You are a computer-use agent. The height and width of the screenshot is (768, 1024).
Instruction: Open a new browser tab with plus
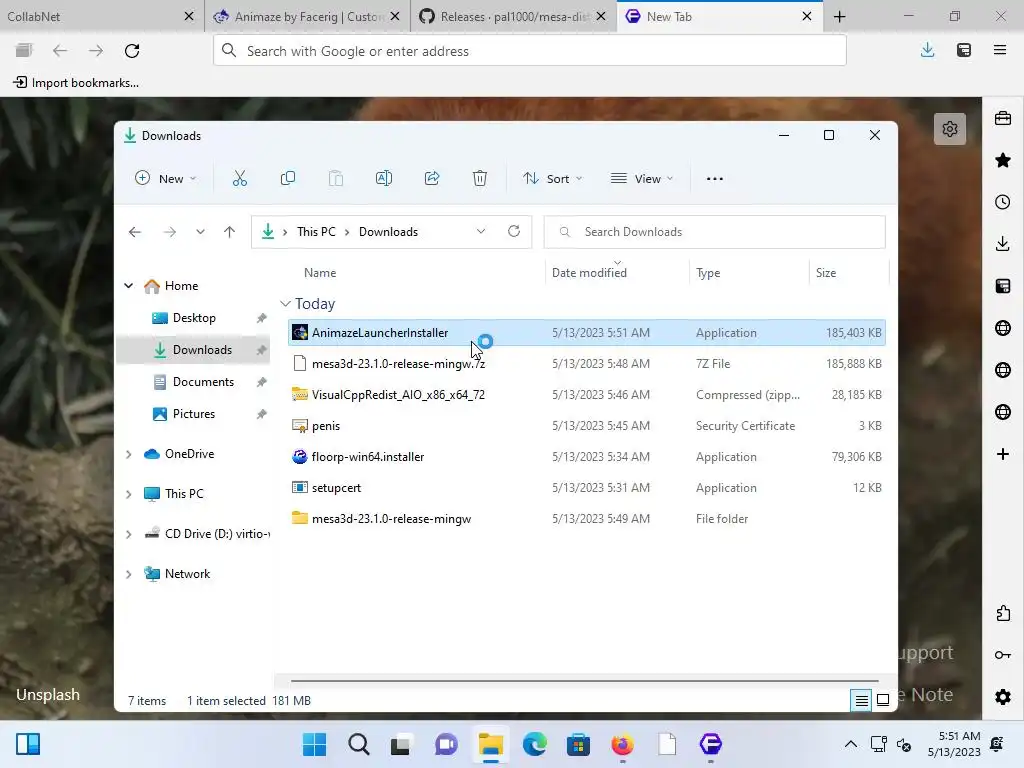pos(840,17)
